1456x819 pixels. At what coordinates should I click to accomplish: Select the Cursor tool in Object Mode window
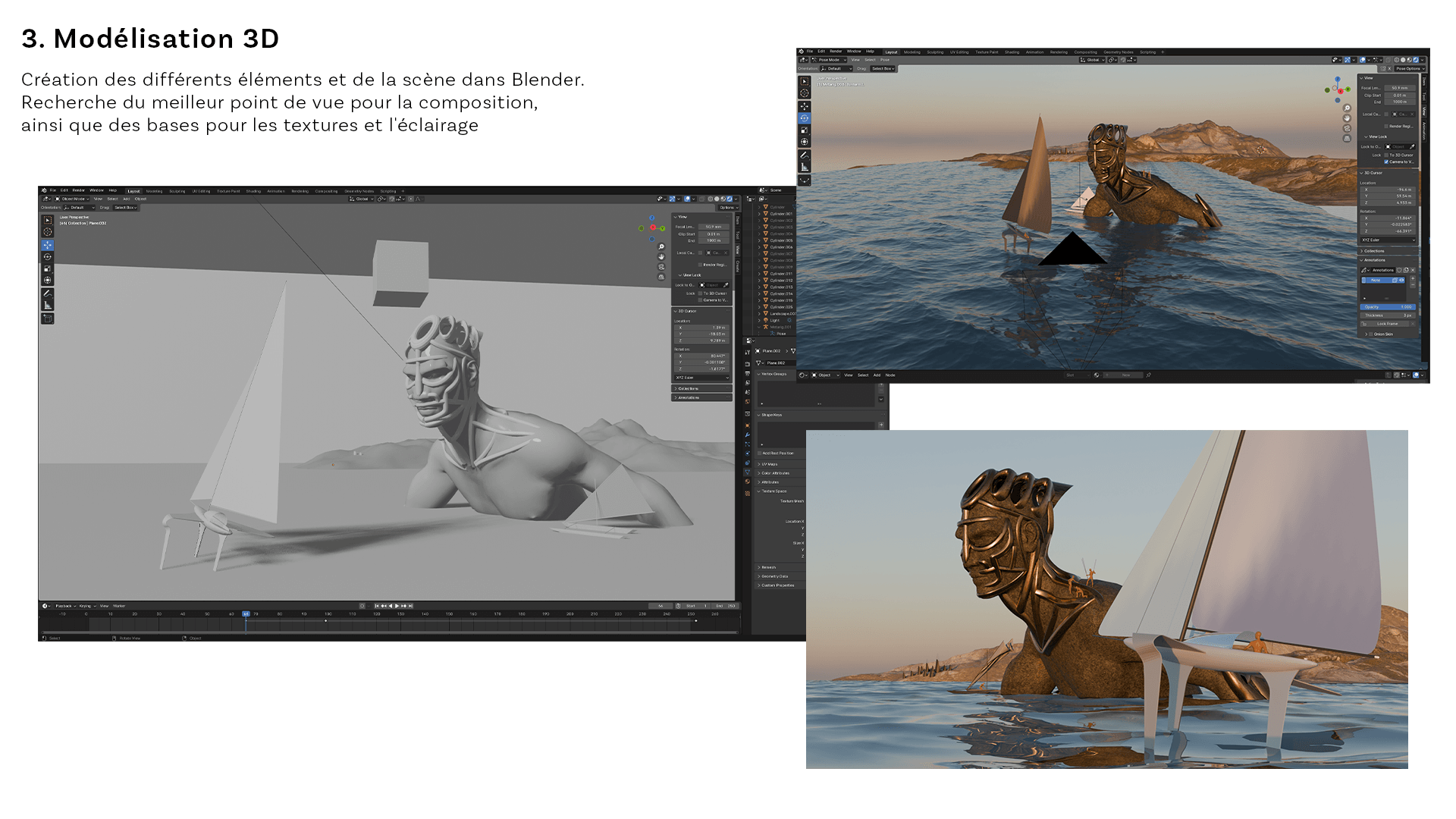tap(48, 232)
